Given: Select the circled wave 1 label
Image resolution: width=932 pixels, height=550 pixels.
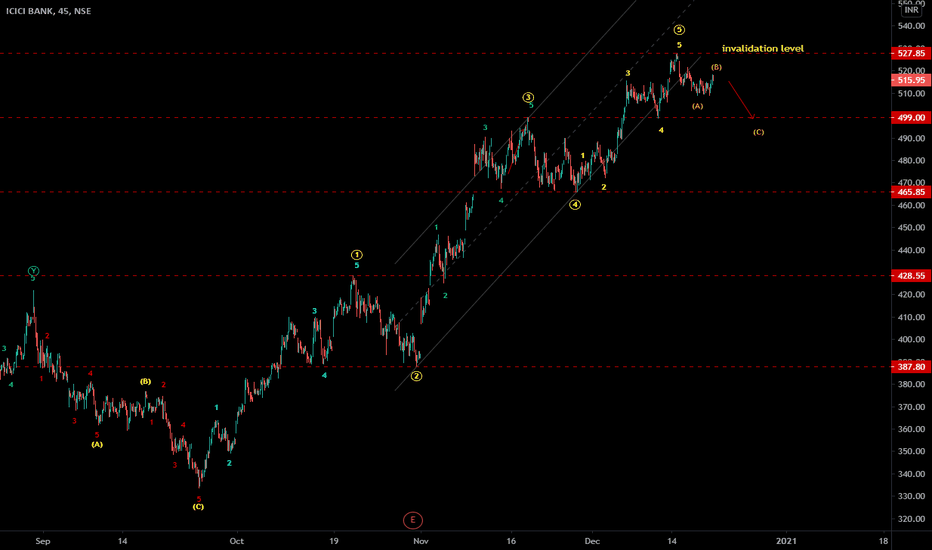Looking at the screenshot, I should pyautogui.click(x=357, y=254).
